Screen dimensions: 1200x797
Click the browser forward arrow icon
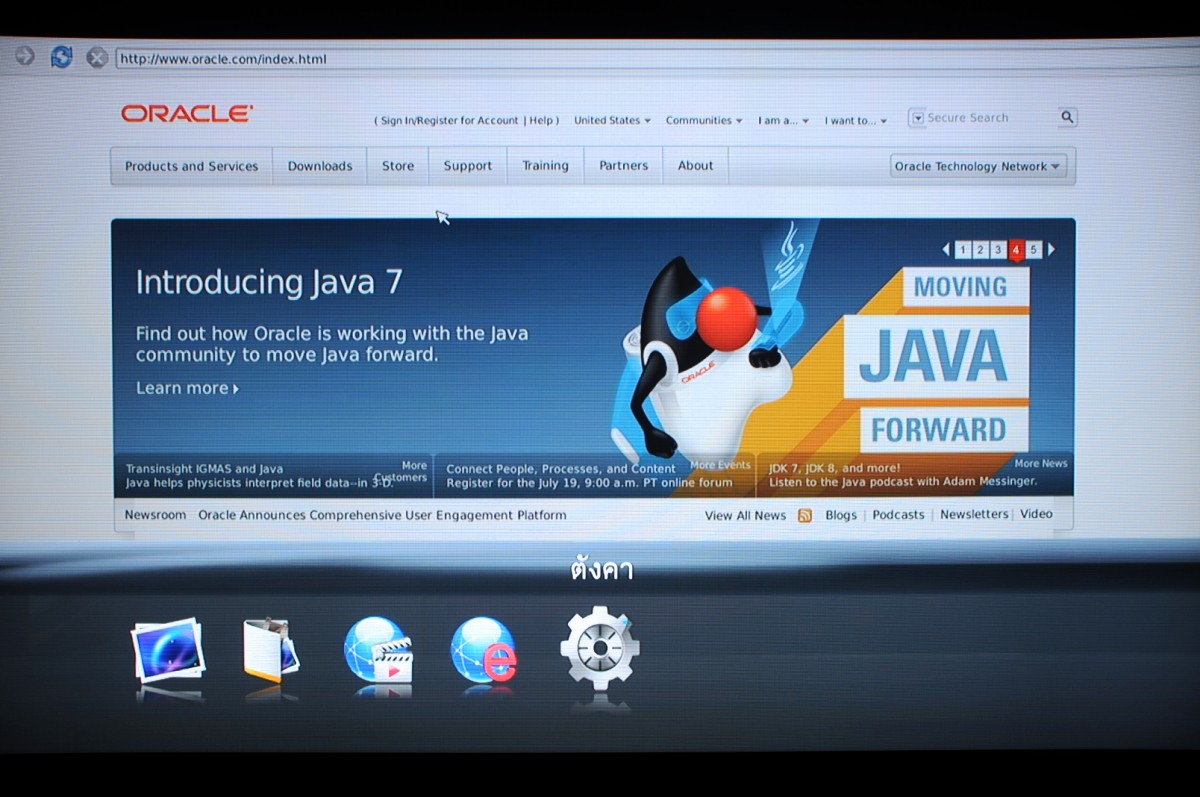25,56
